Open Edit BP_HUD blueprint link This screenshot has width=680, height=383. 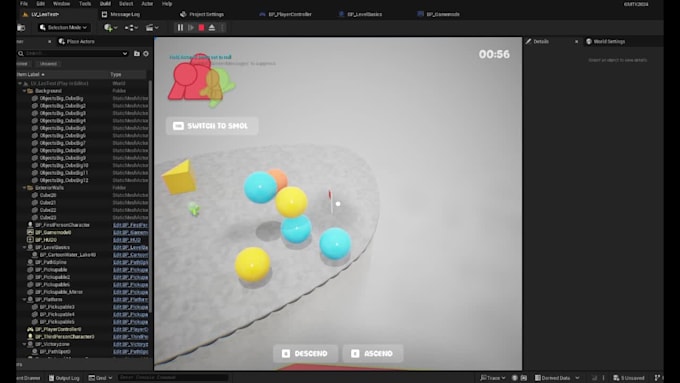[x=127, y=240]
